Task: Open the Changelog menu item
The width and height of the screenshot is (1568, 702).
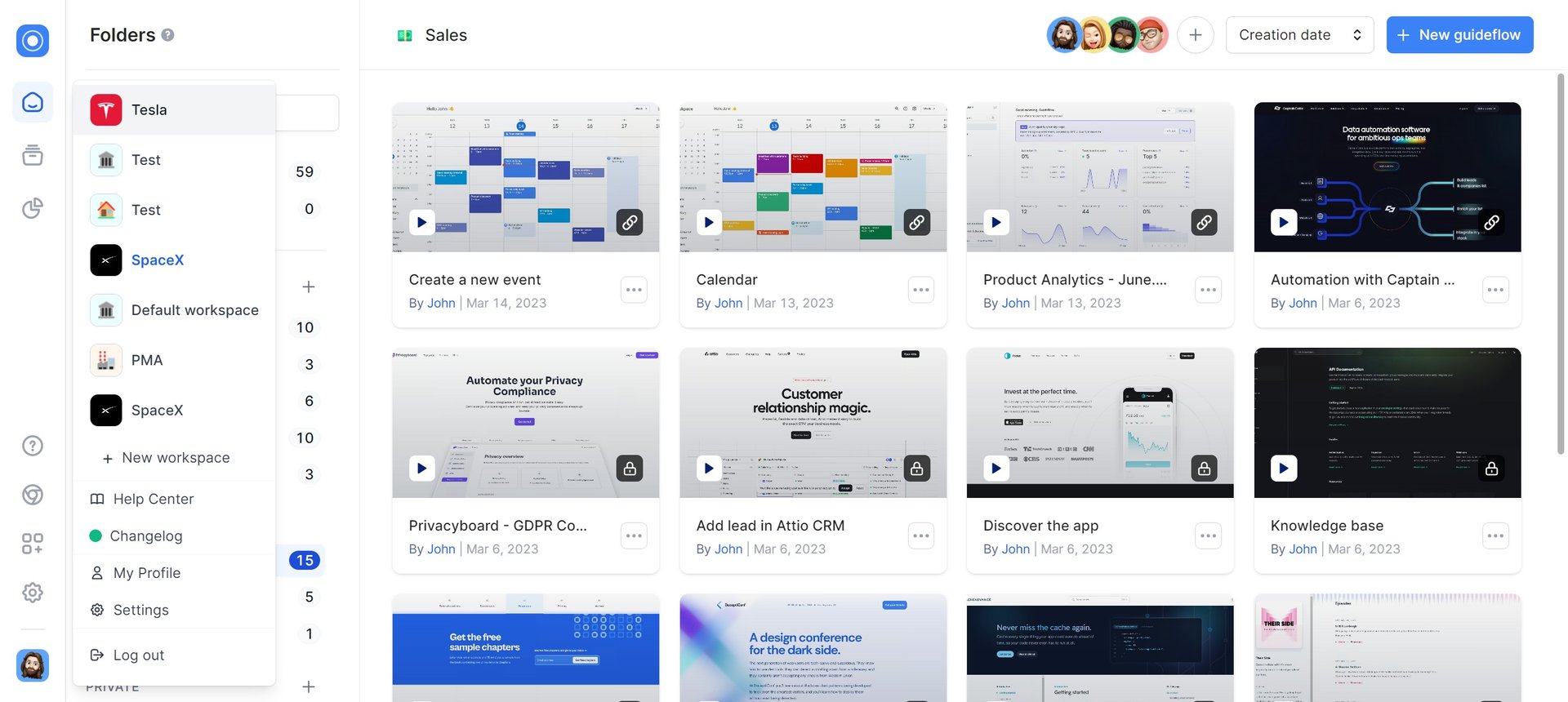Action: (x=174, y=535)
